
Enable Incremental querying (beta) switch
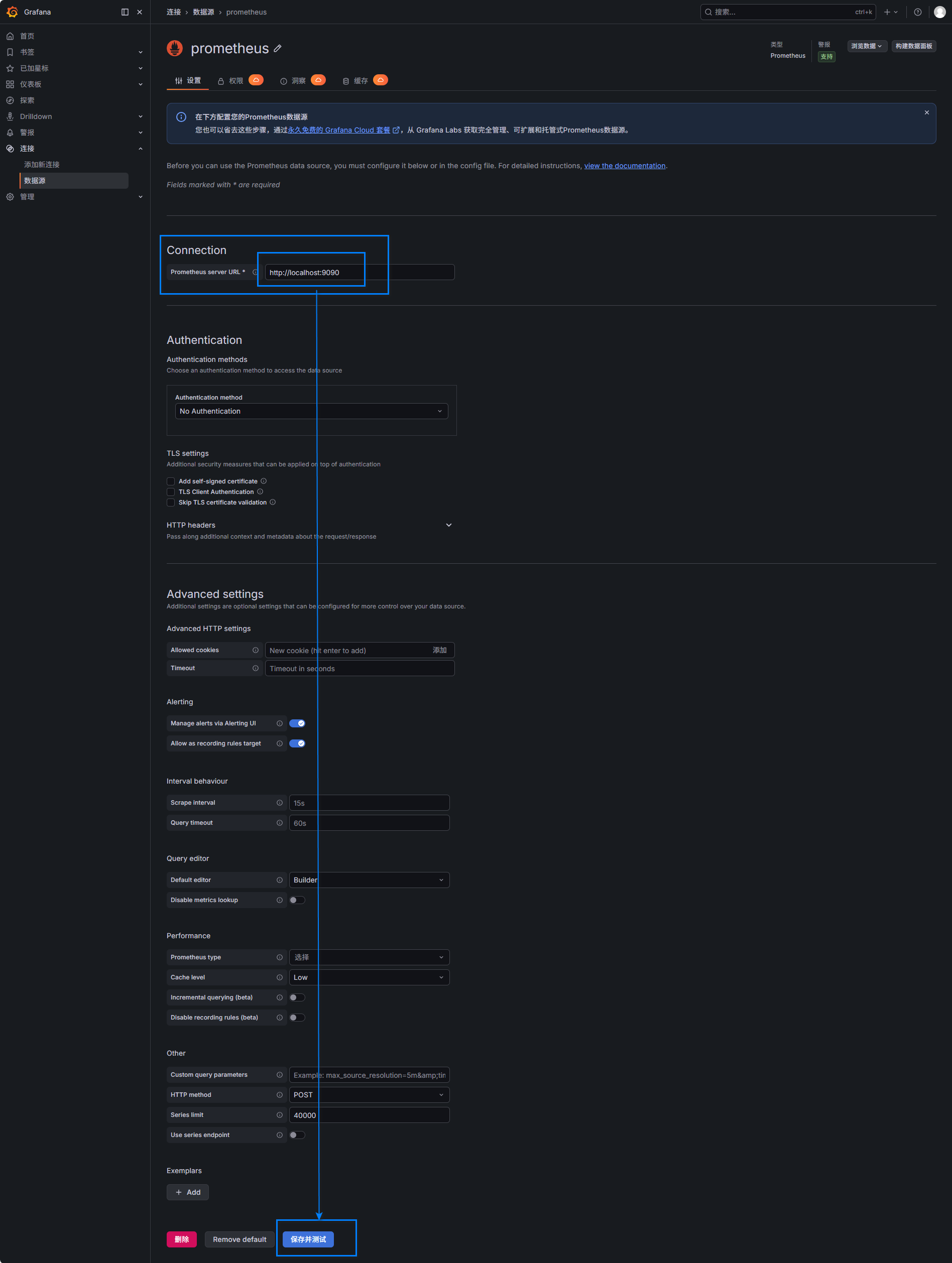click(297, 997)
